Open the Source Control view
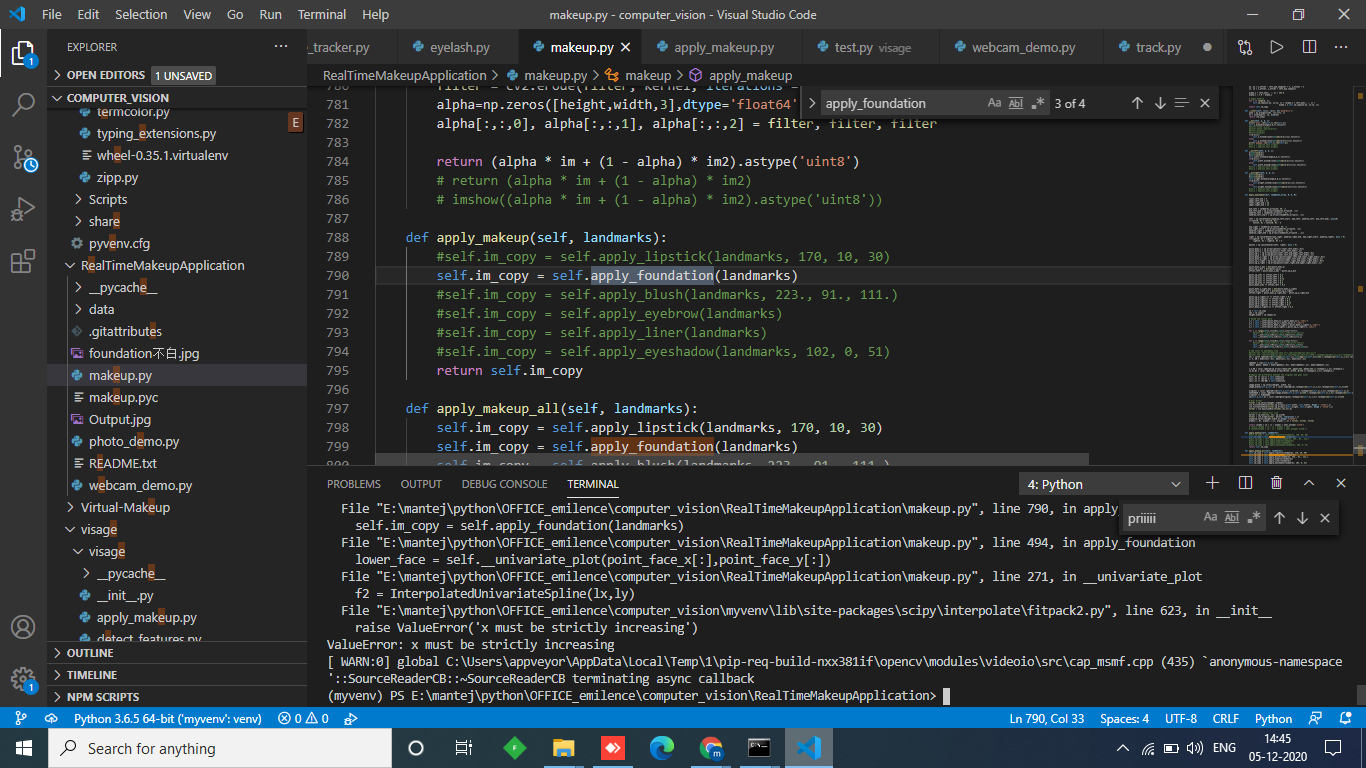The height and width of the screenshot is (768, 1366). (x=23, y=156)
